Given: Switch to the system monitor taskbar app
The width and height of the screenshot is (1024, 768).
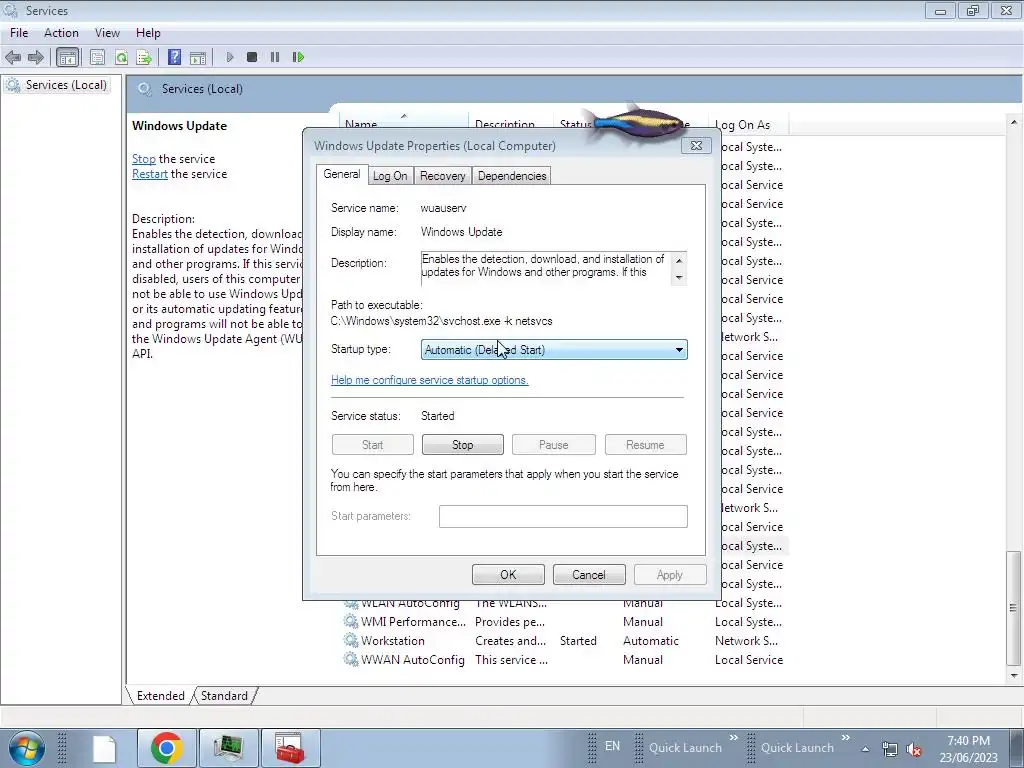Looking at the screenshot, I should [x=229, y=748].
